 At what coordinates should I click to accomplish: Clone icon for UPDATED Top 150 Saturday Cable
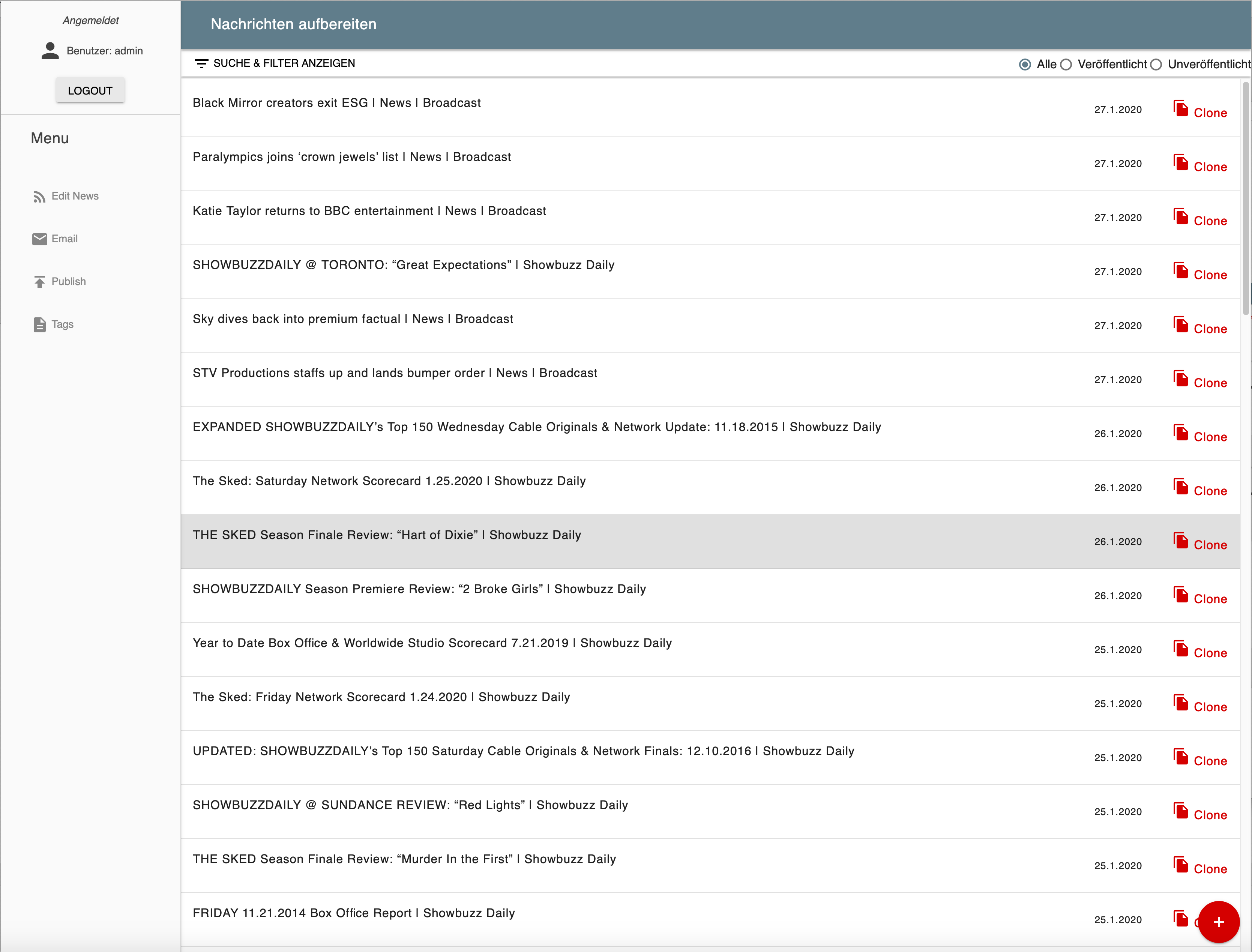pyautogui.click(x=1181, y=757)
